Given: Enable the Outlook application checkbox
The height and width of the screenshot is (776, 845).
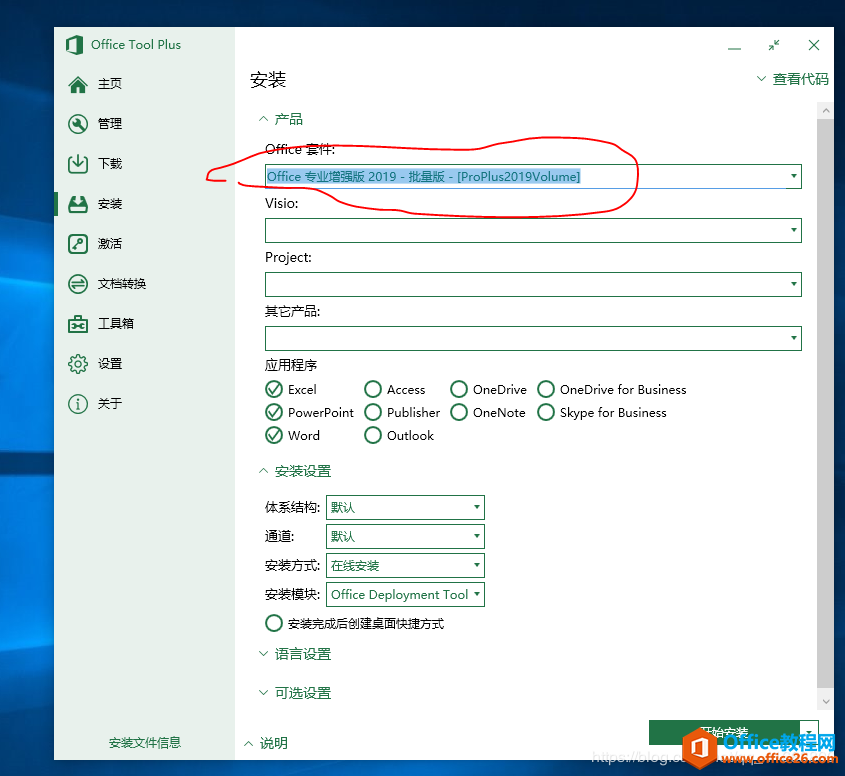Looking at the screenshot, I should pyautogui.click(x=372, y=435).
